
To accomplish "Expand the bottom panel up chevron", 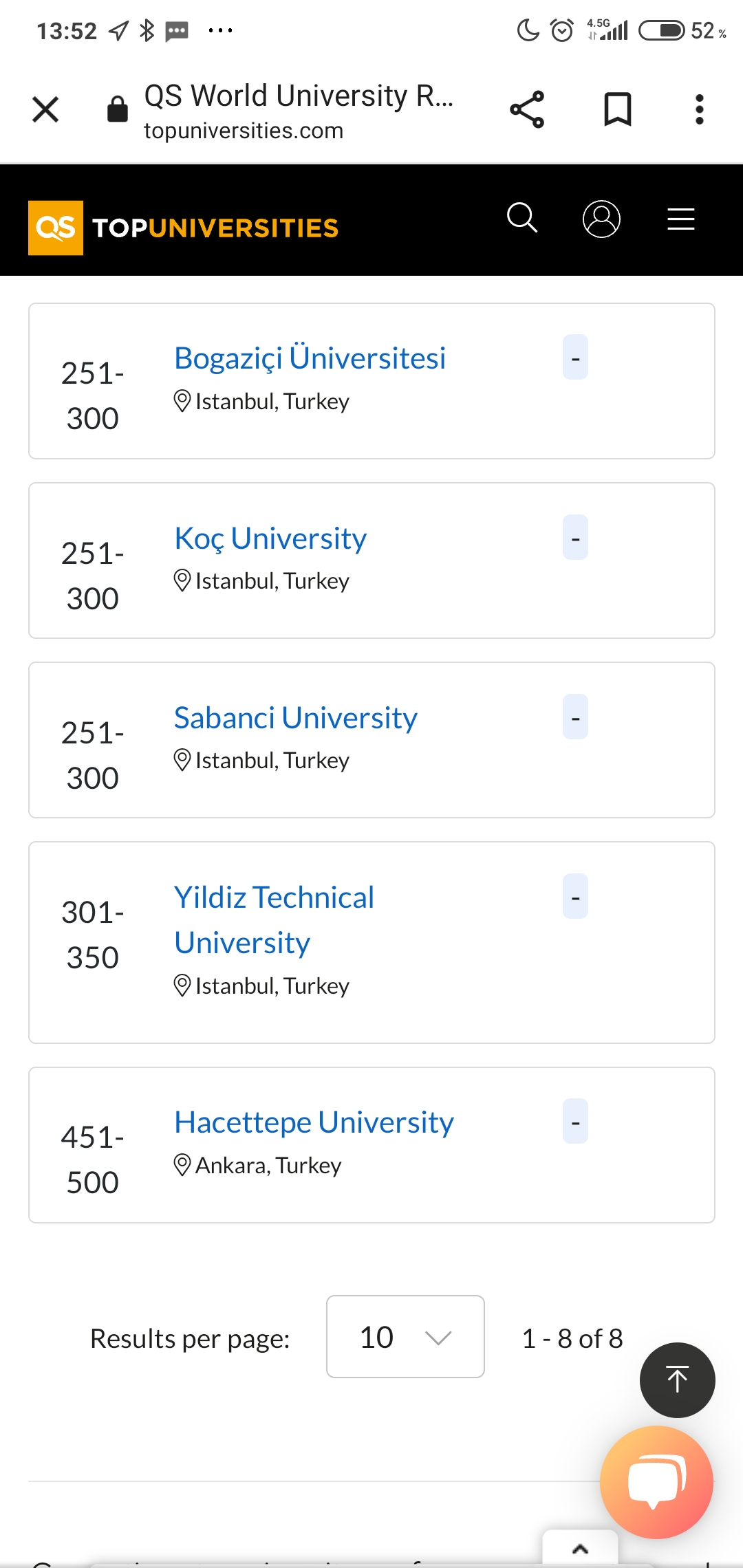I will pos(580,1549).
